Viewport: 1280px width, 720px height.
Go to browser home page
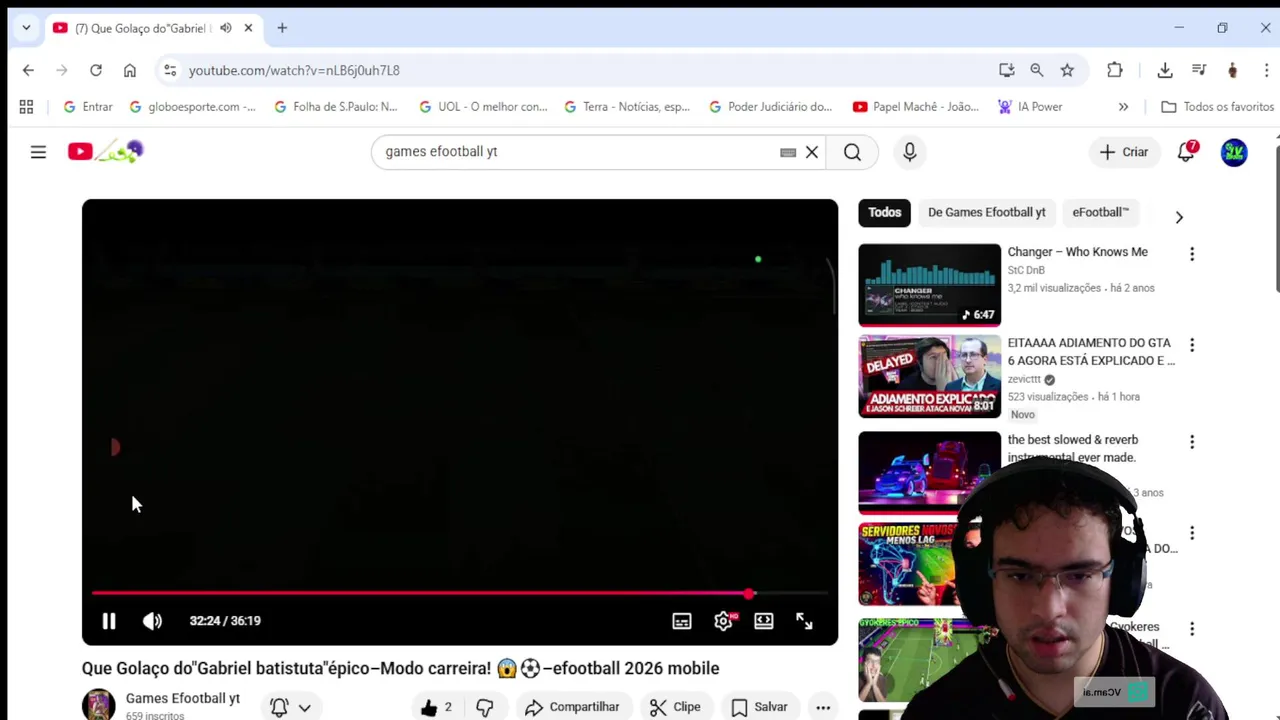tap(130, 70)
